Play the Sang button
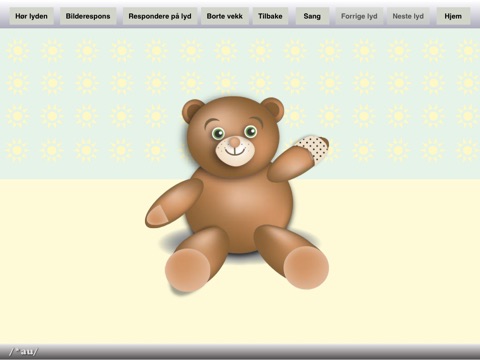 [312, 16]
